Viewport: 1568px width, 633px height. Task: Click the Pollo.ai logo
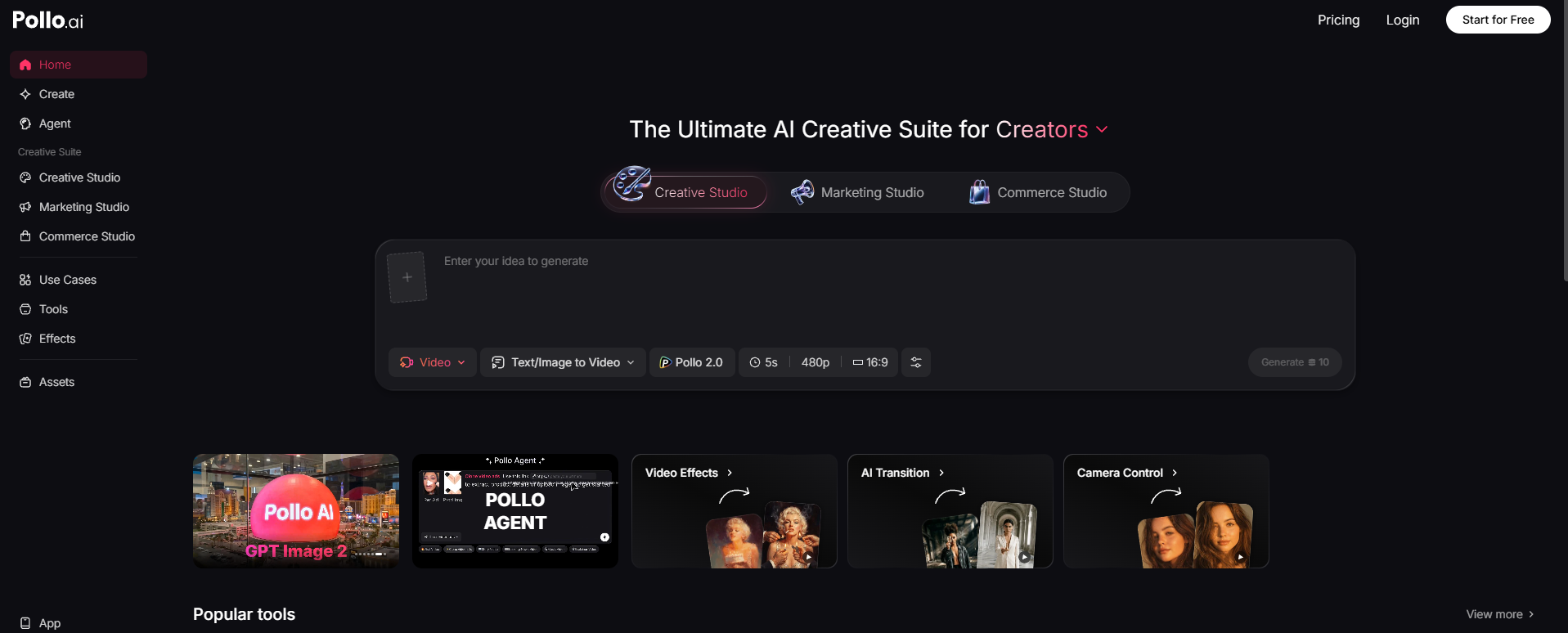point(47,20)
